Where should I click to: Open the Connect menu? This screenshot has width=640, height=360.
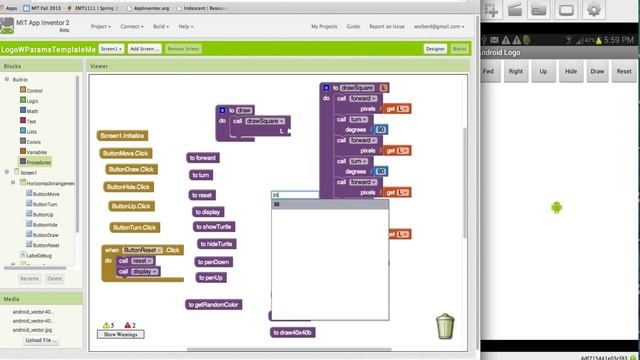[x=132, y=27]
